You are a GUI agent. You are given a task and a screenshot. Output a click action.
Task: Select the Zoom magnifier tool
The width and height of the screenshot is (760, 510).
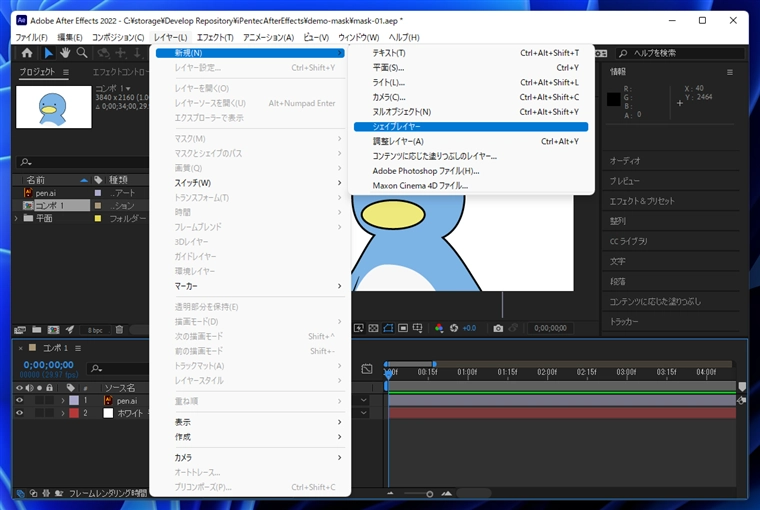coord(82,53)
